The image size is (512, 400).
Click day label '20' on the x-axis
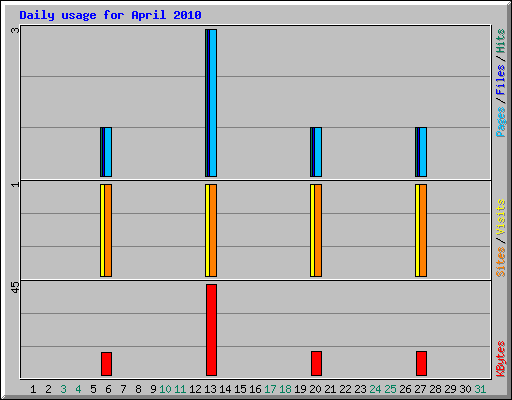315,389
